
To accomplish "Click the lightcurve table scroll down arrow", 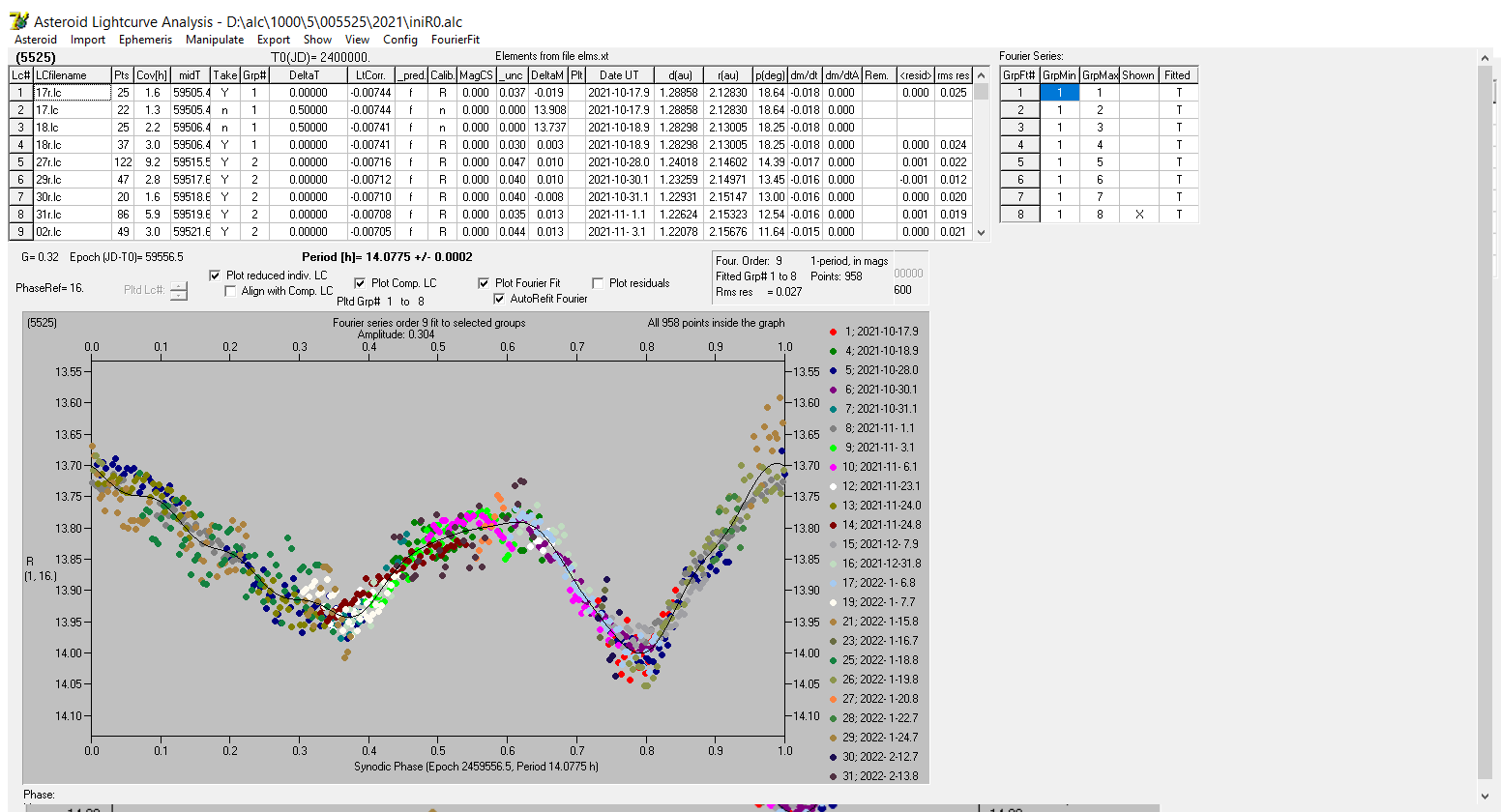I will tap(982, 232).
